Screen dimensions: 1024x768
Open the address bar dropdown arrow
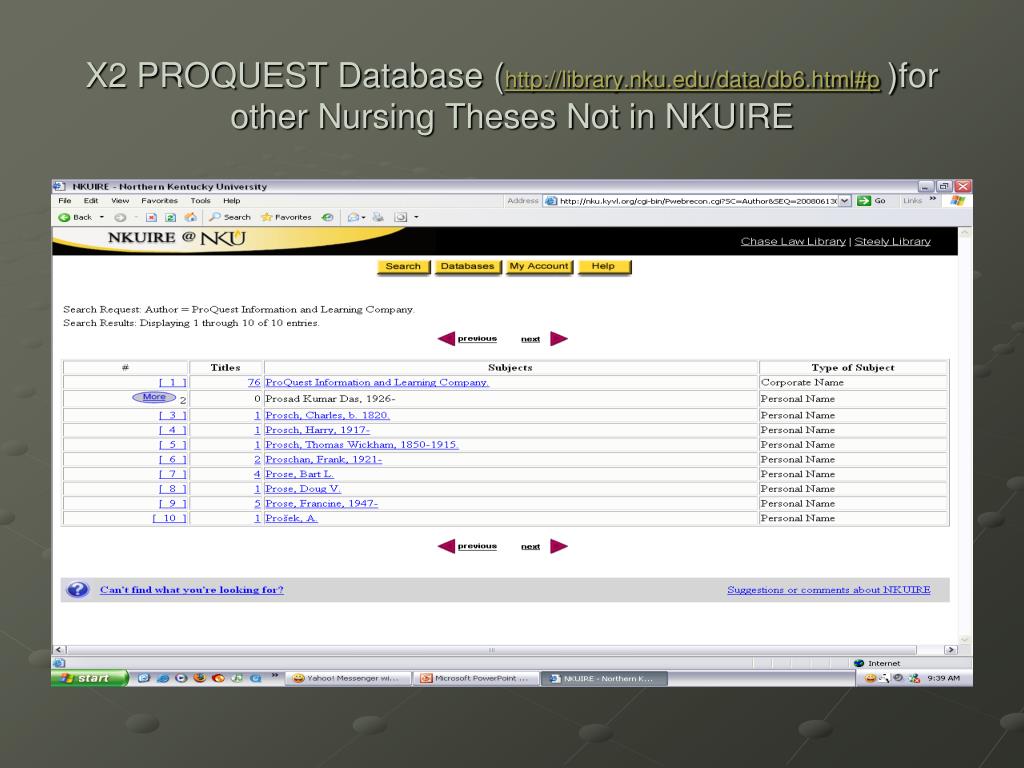(844, 201)
